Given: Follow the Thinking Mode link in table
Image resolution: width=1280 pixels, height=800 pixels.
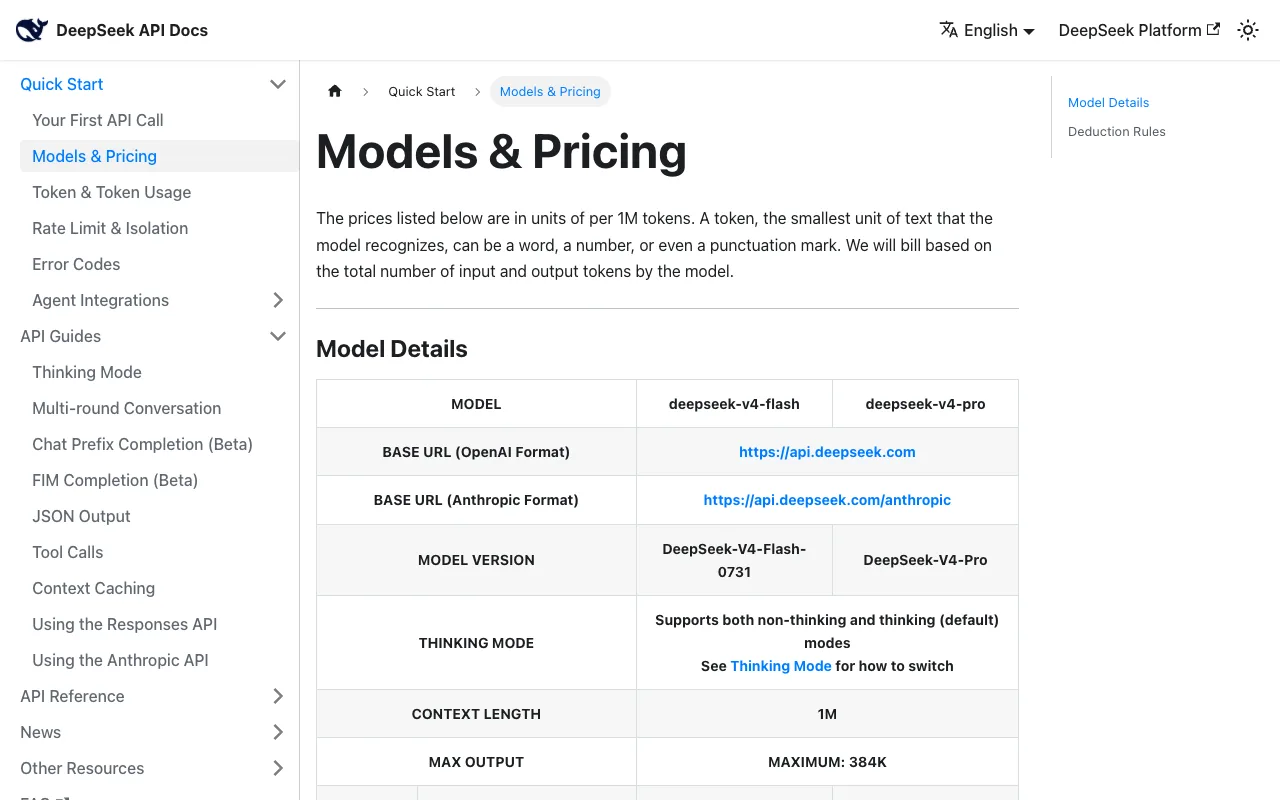Looking at the screenshot, I should [781, 666].
